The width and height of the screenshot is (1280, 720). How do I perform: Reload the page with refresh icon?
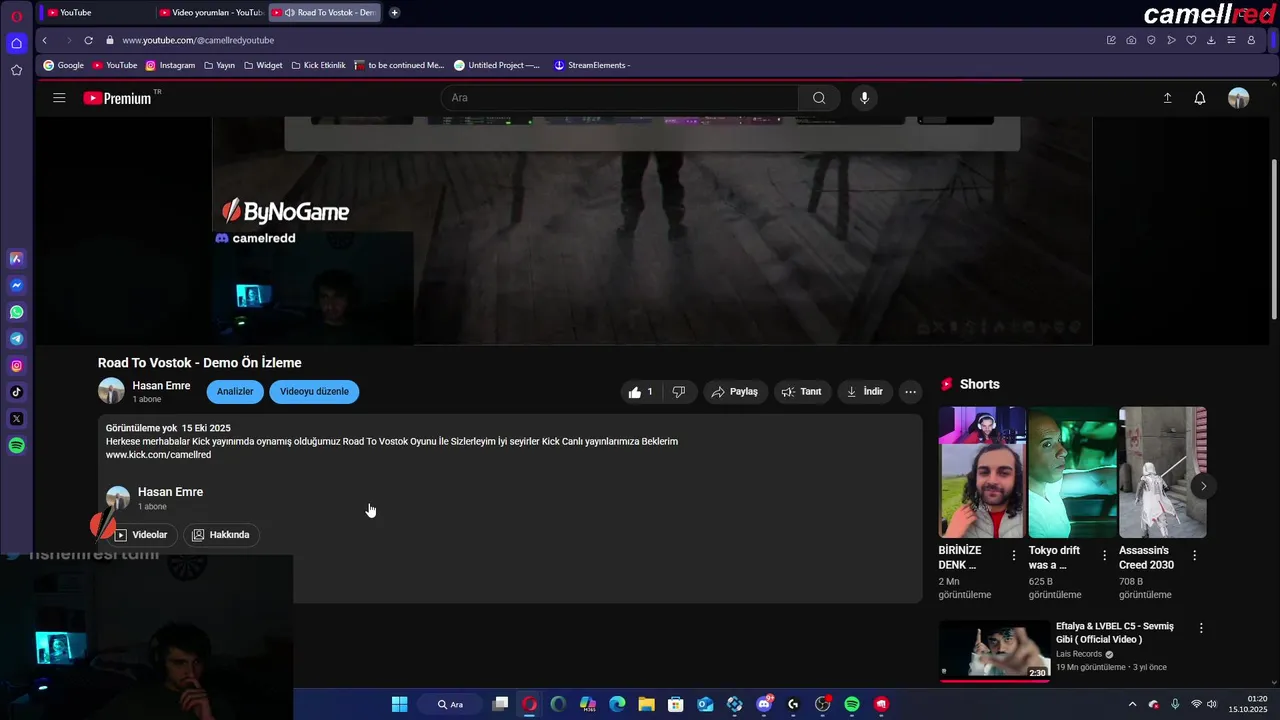[88, 40]
